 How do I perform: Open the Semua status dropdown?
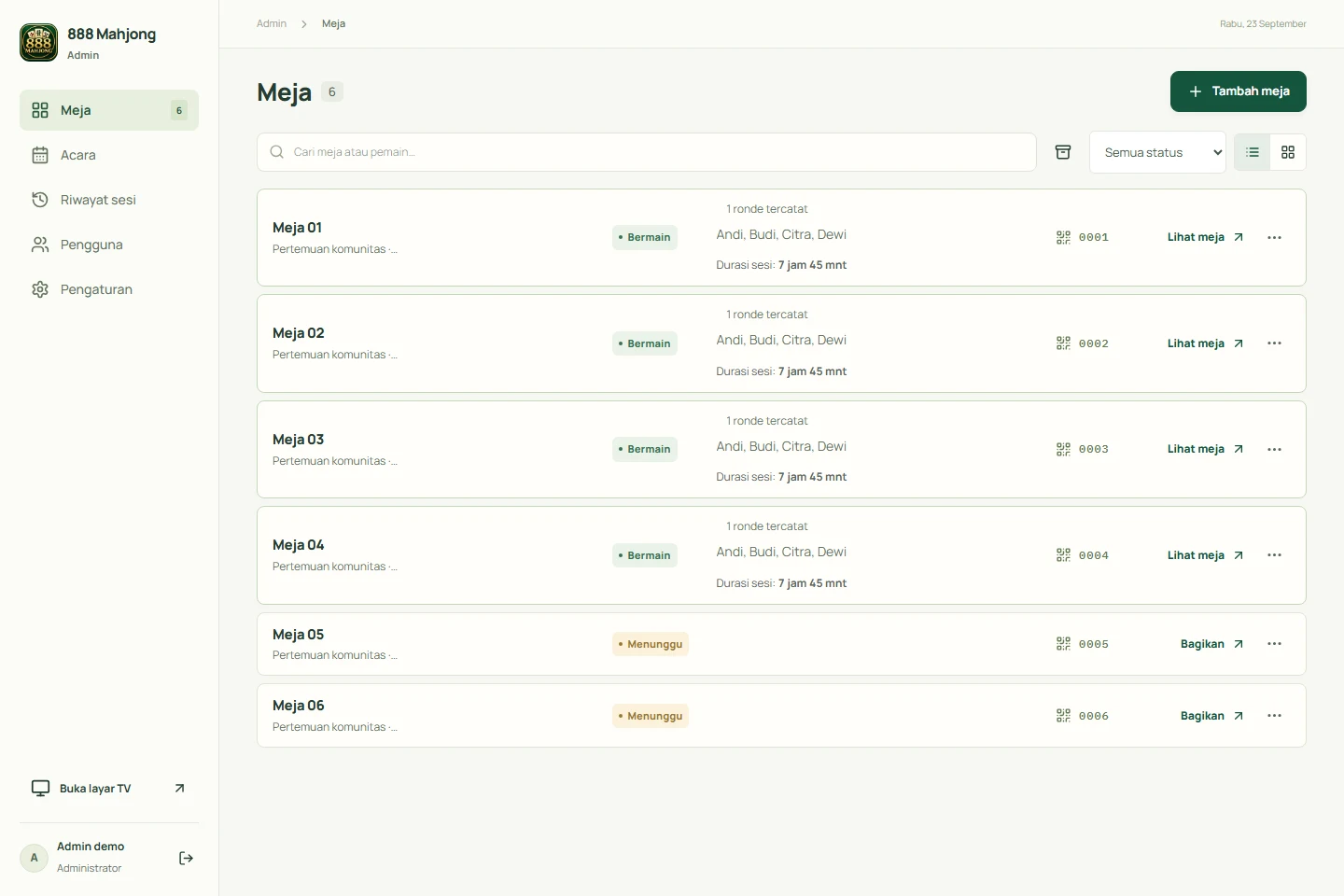[x=1157, y=152]
